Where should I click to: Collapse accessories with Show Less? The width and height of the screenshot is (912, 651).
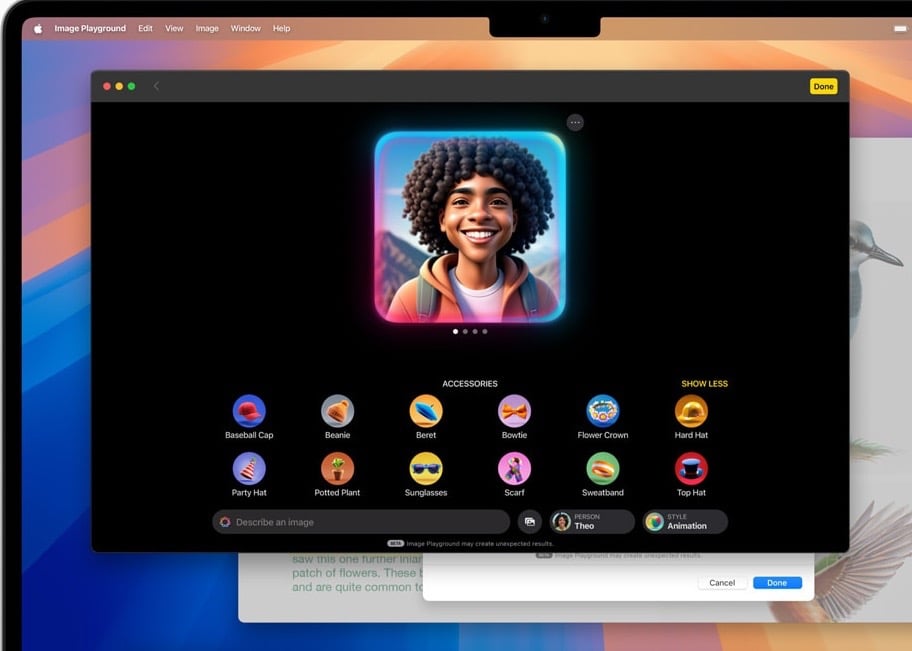704,383
